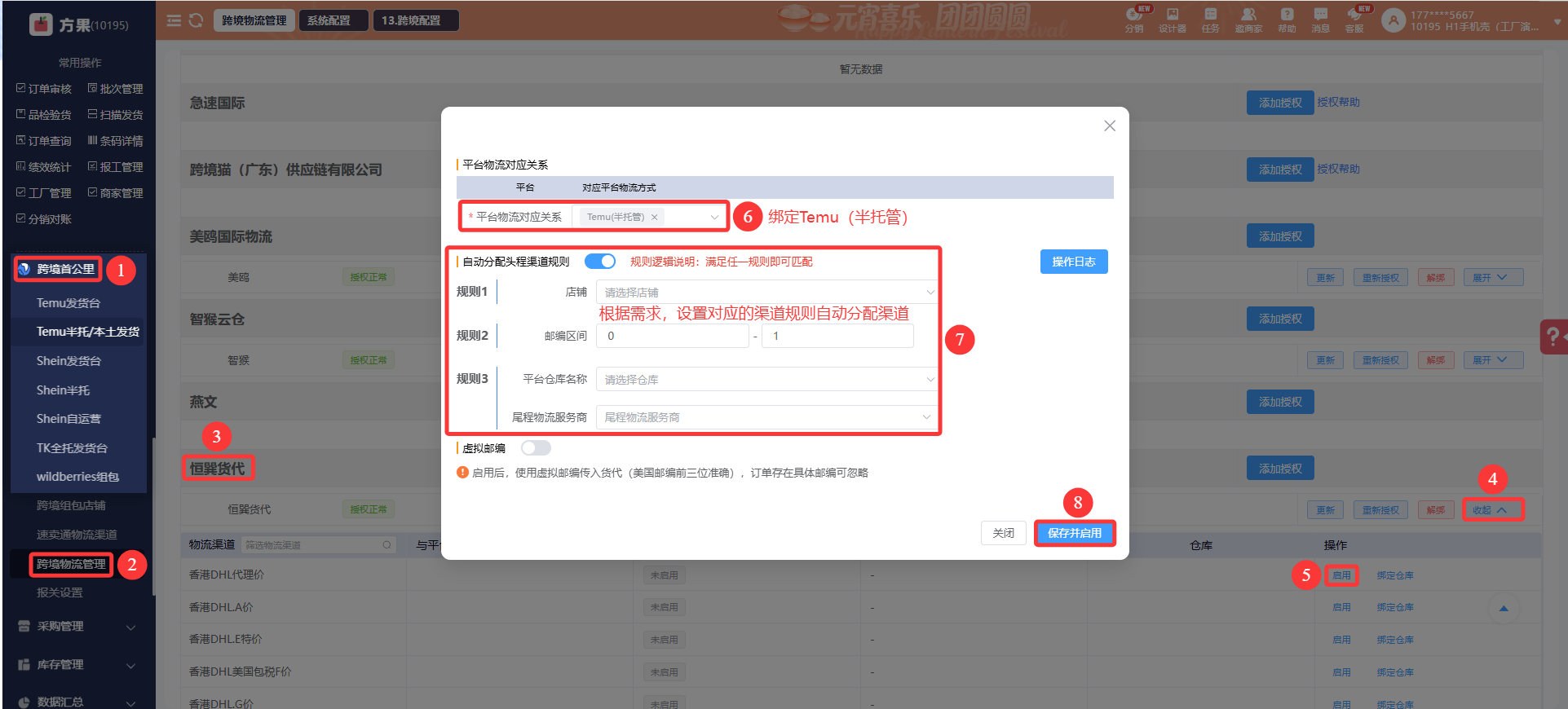Image resolution: width=1568 pixels, height=709 pixels.
Task: Expand the 尾程物流服务商 dropdown
Action: tap(765, 417)
